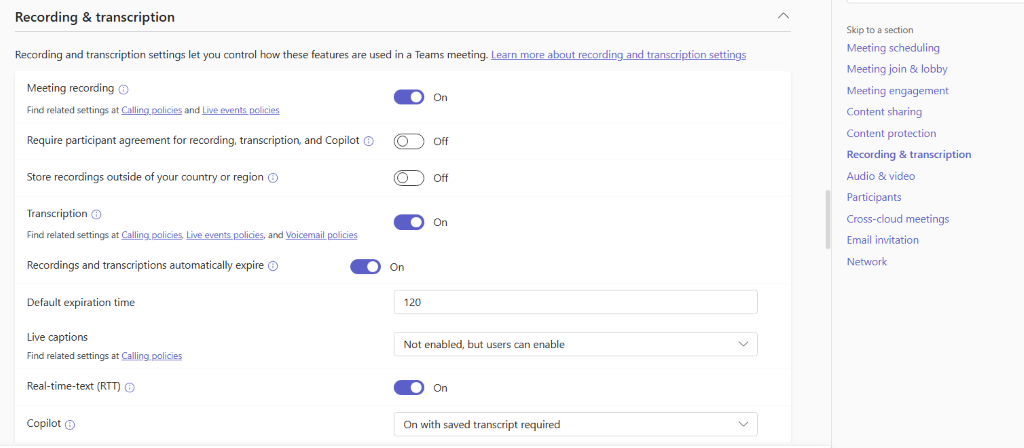Open info tooltip for Meeting recording
1024x448 pixels.
[x=123, y=89]
